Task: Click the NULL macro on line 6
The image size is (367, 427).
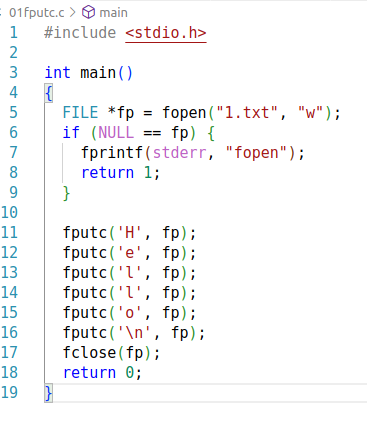Action: (x=116, y=133)
